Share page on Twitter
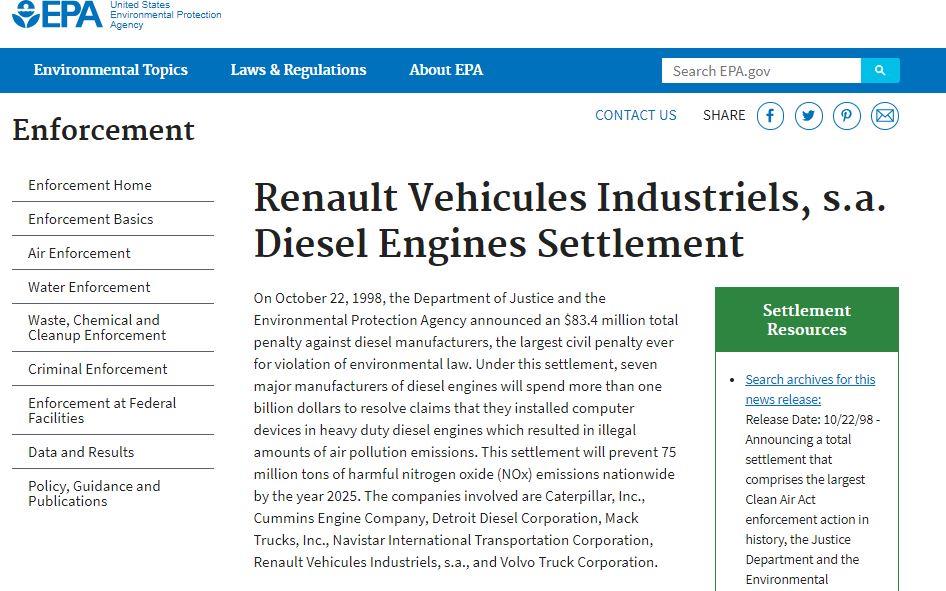Image resolution: width=946 pixels, height=591 pixels. (x=808, y=116)
